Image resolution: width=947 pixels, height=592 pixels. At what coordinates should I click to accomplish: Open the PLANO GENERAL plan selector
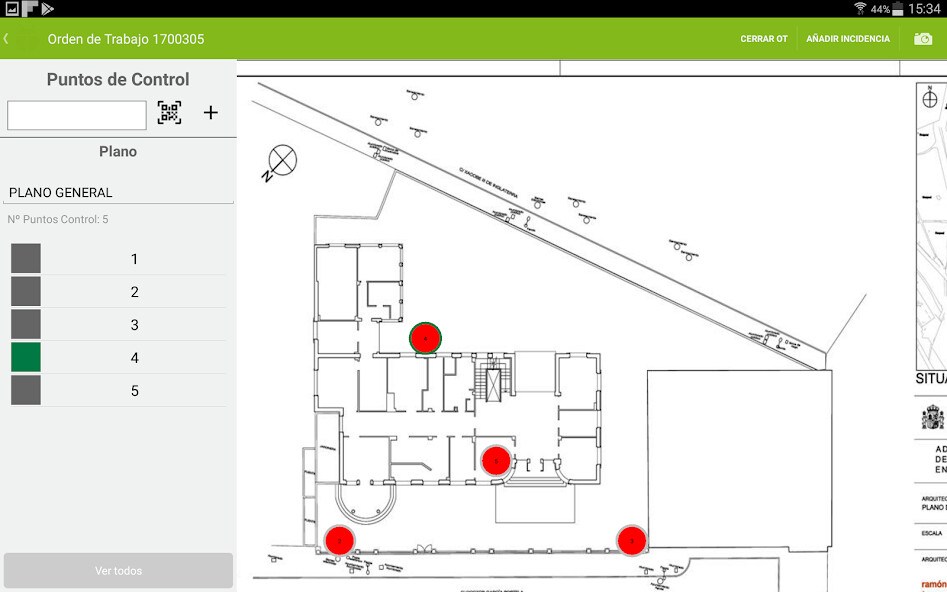coord(119,192)
